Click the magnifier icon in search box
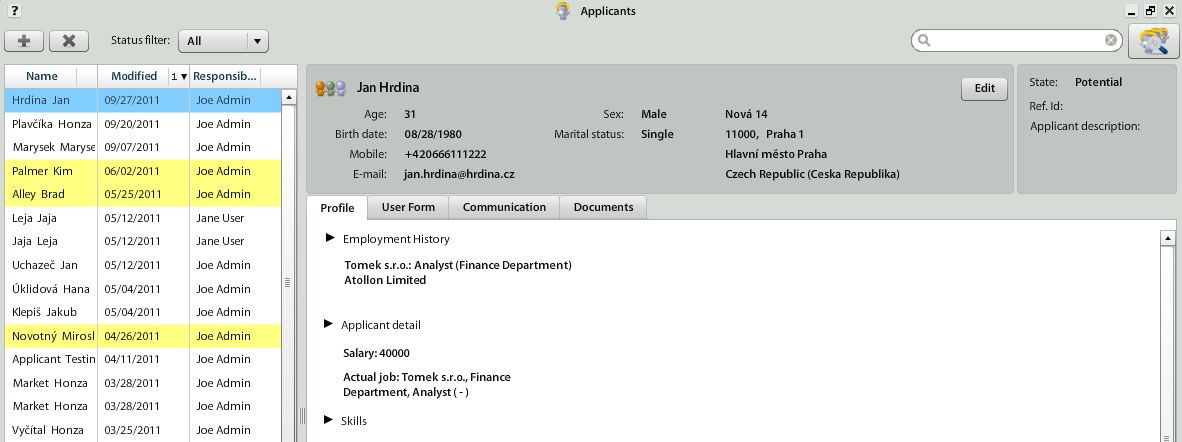 click(924, 41)
